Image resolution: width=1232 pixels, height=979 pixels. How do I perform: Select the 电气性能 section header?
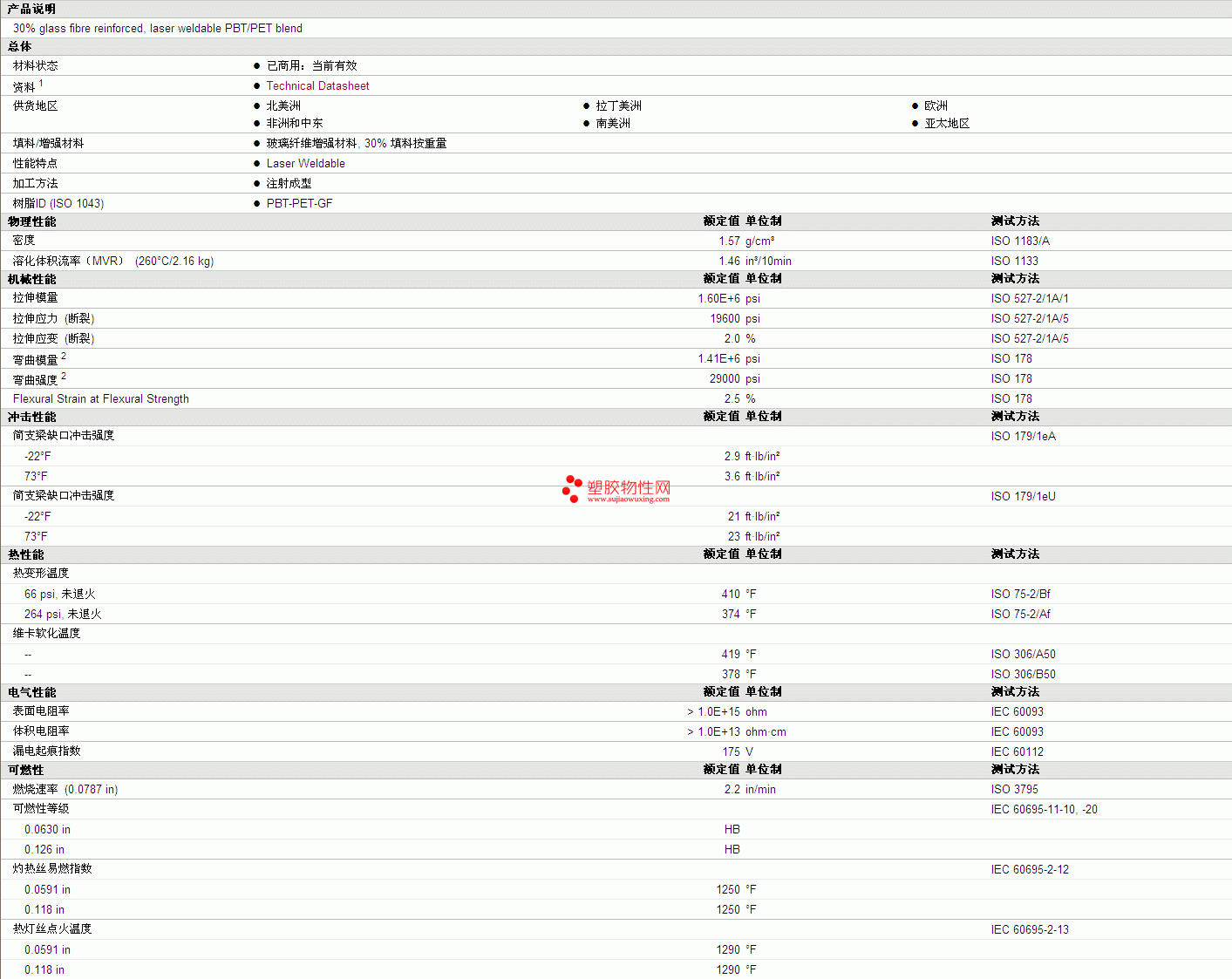point(31,692)
